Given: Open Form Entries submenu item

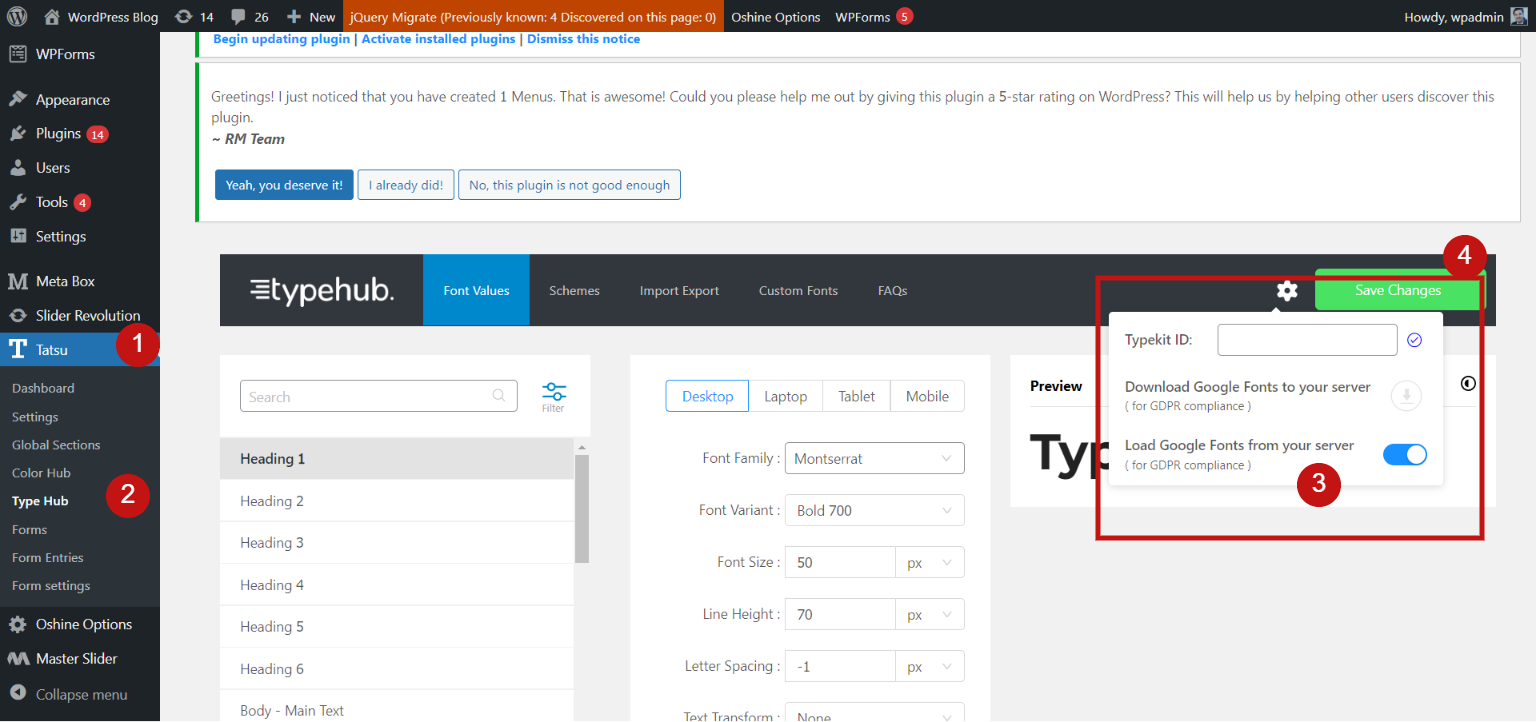Looking at the screenshot, I should (x=48, y=557).
